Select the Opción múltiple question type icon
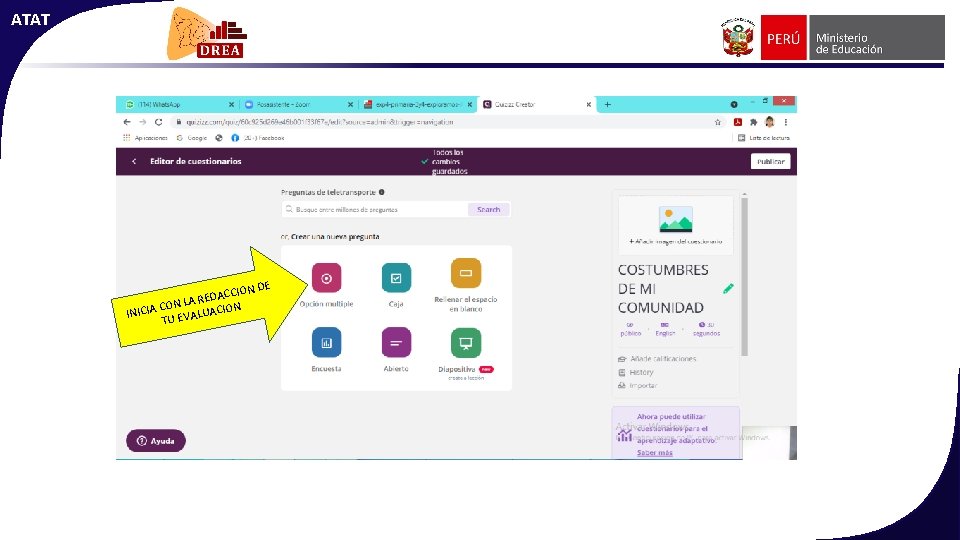The width and height of the screenshot is (960, 540). pyautogui.click(x=326, y=278)
